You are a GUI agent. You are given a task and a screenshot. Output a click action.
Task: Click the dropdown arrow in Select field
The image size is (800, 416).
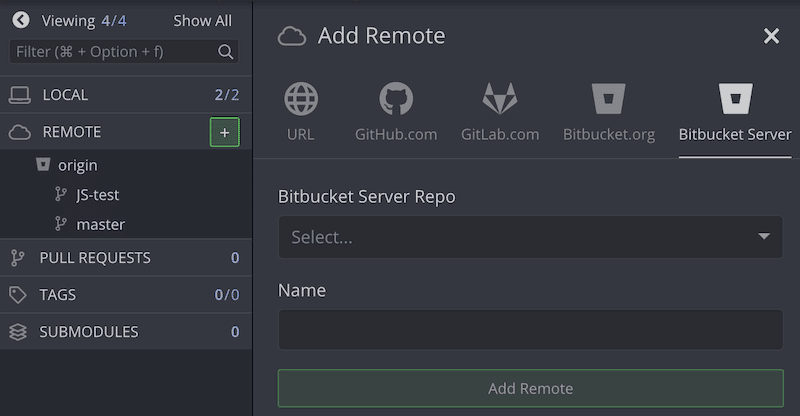tap(764, 237)
